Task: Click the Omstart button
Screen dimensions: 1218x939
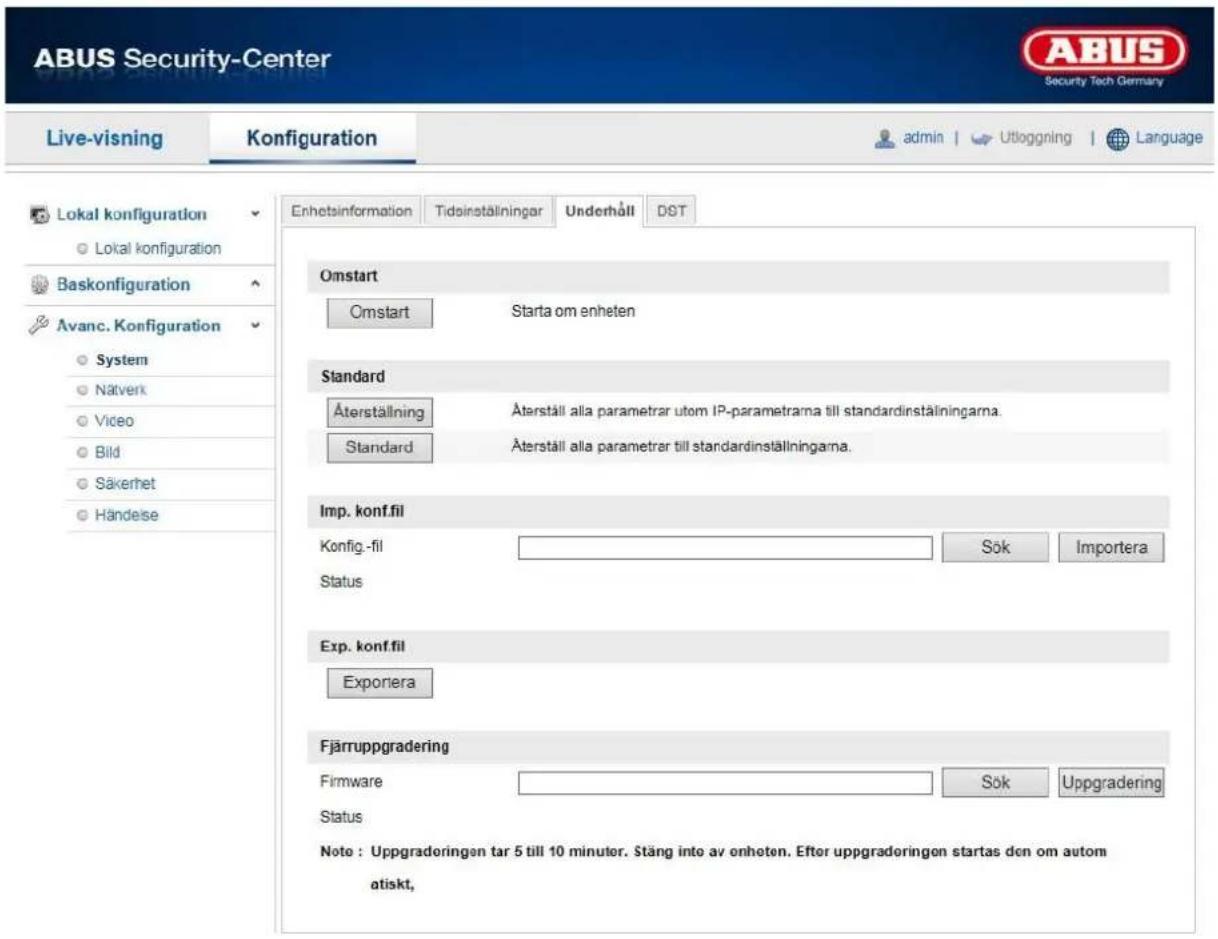Action: 380,313
